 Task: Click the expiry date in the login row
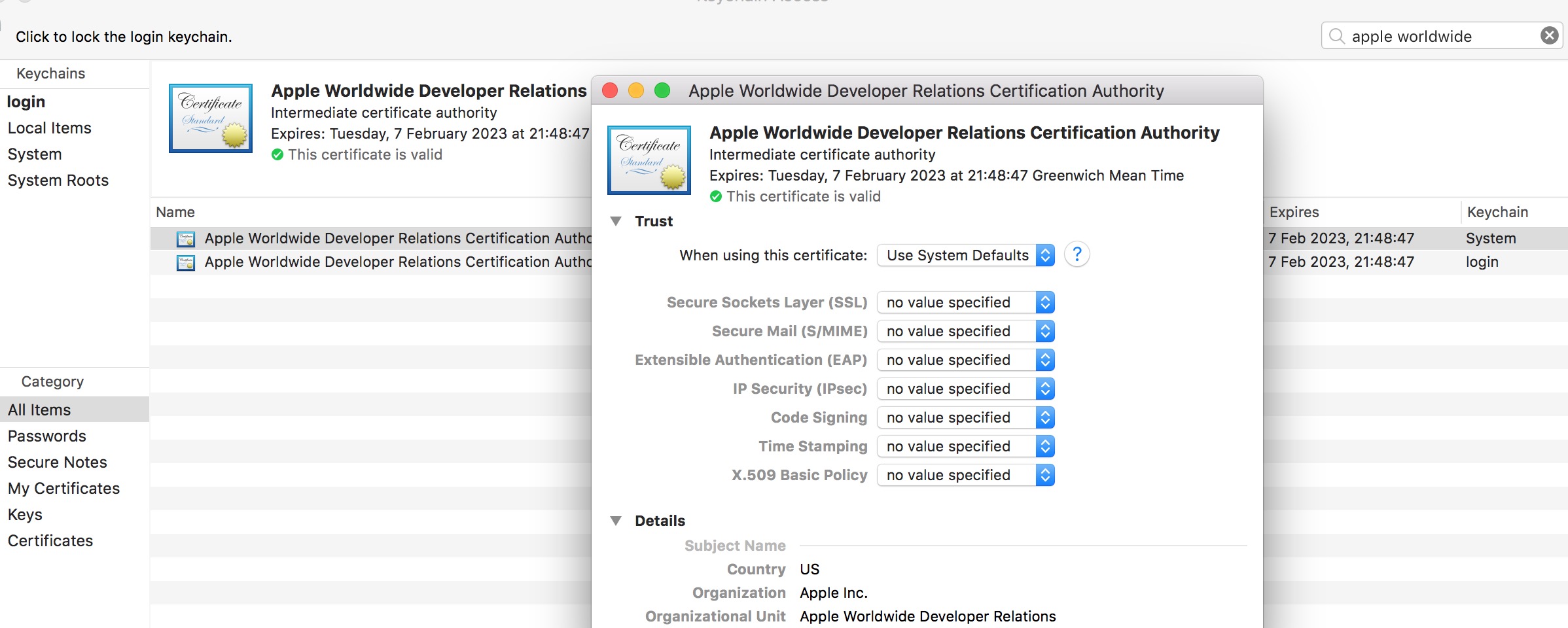click(x=1341, y=262)
